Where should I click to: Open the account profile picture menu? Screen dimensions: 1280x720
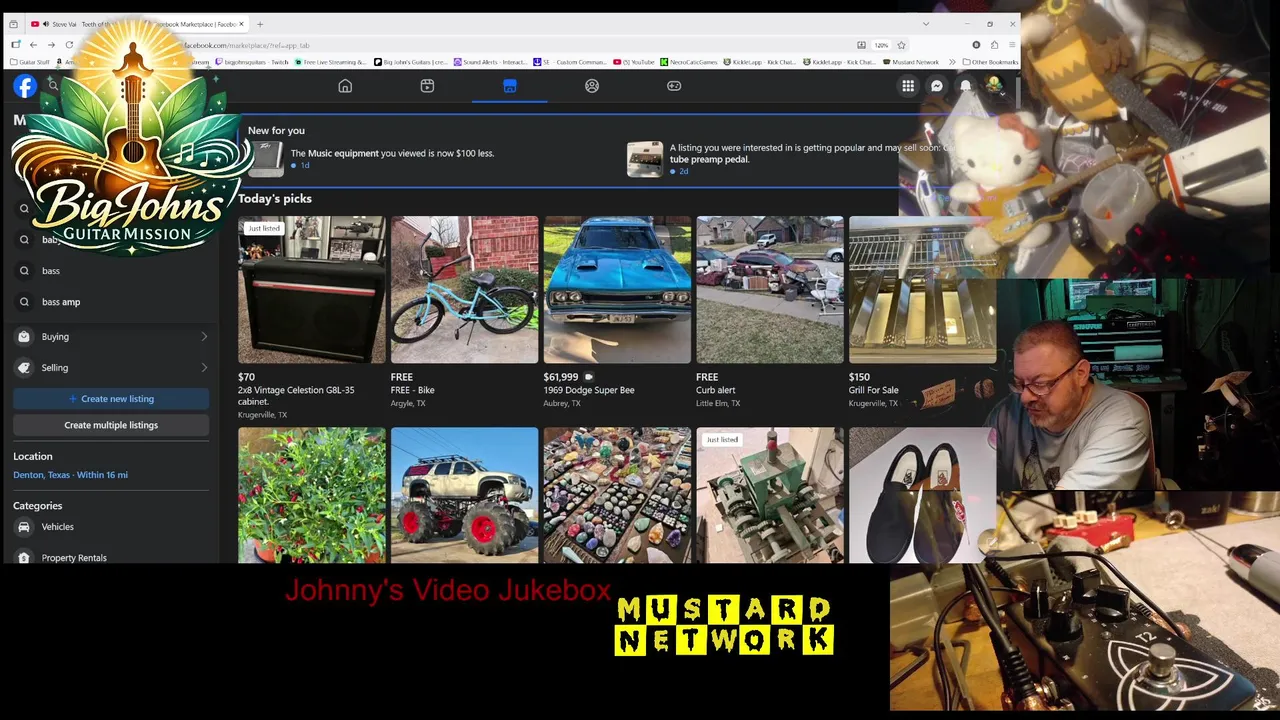point(994,86)
